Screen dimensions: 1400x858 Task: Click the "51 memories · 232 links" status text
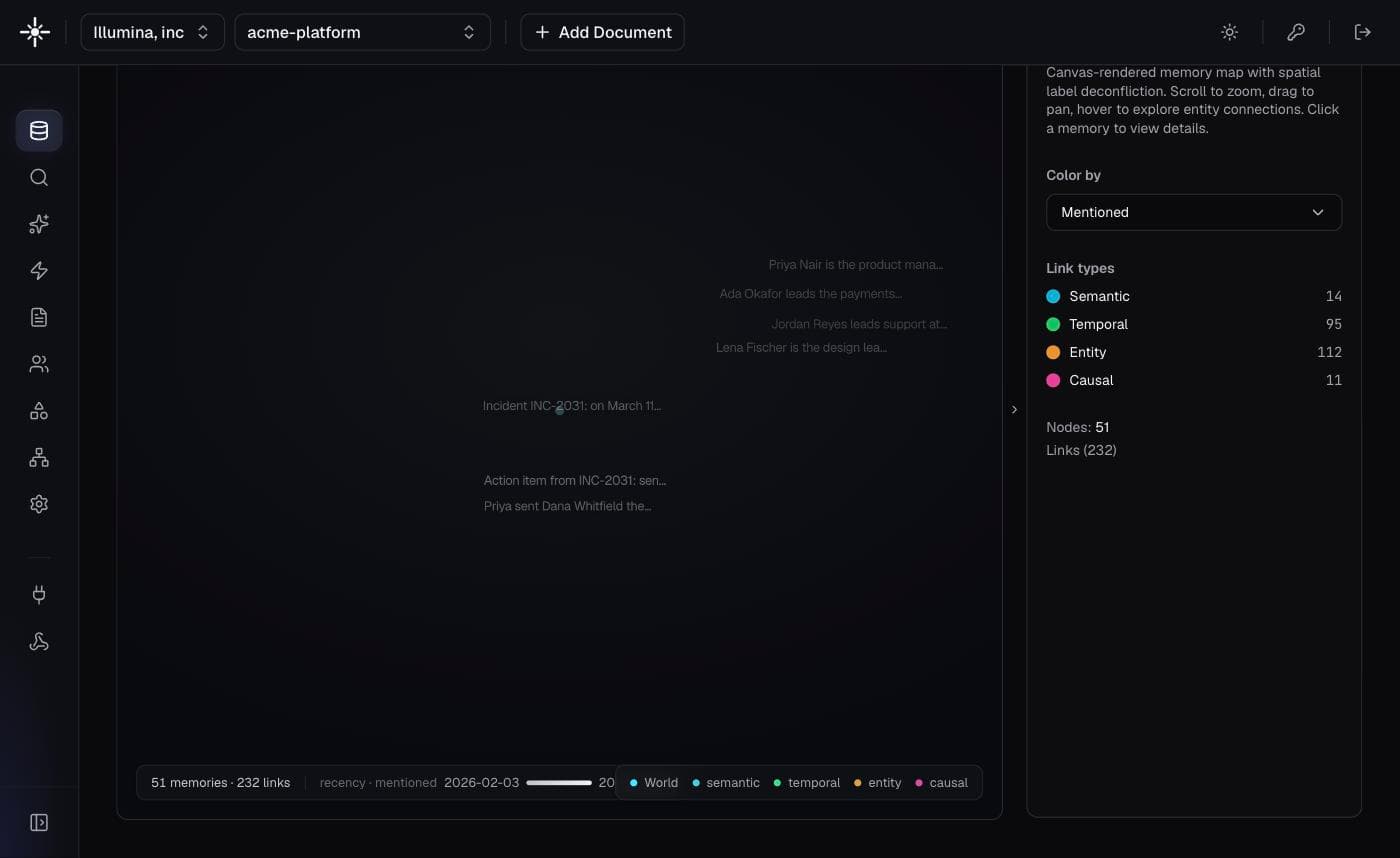coord(220,783)
